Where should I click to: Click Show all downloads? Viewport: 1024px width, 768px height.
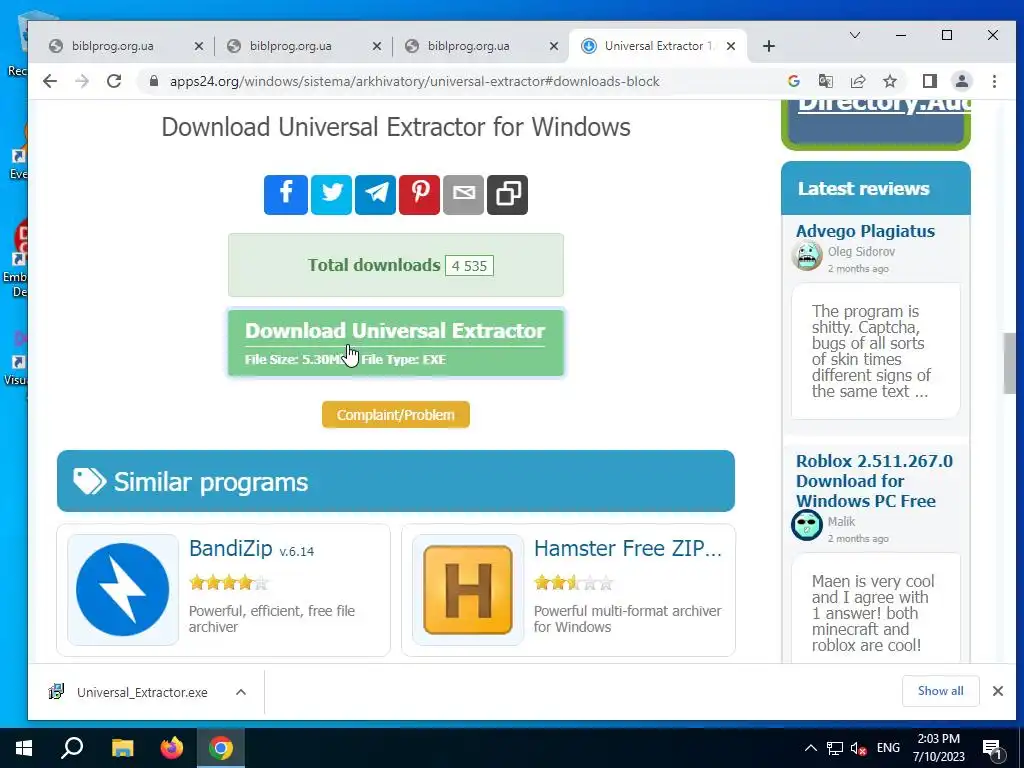coord(940,691)
